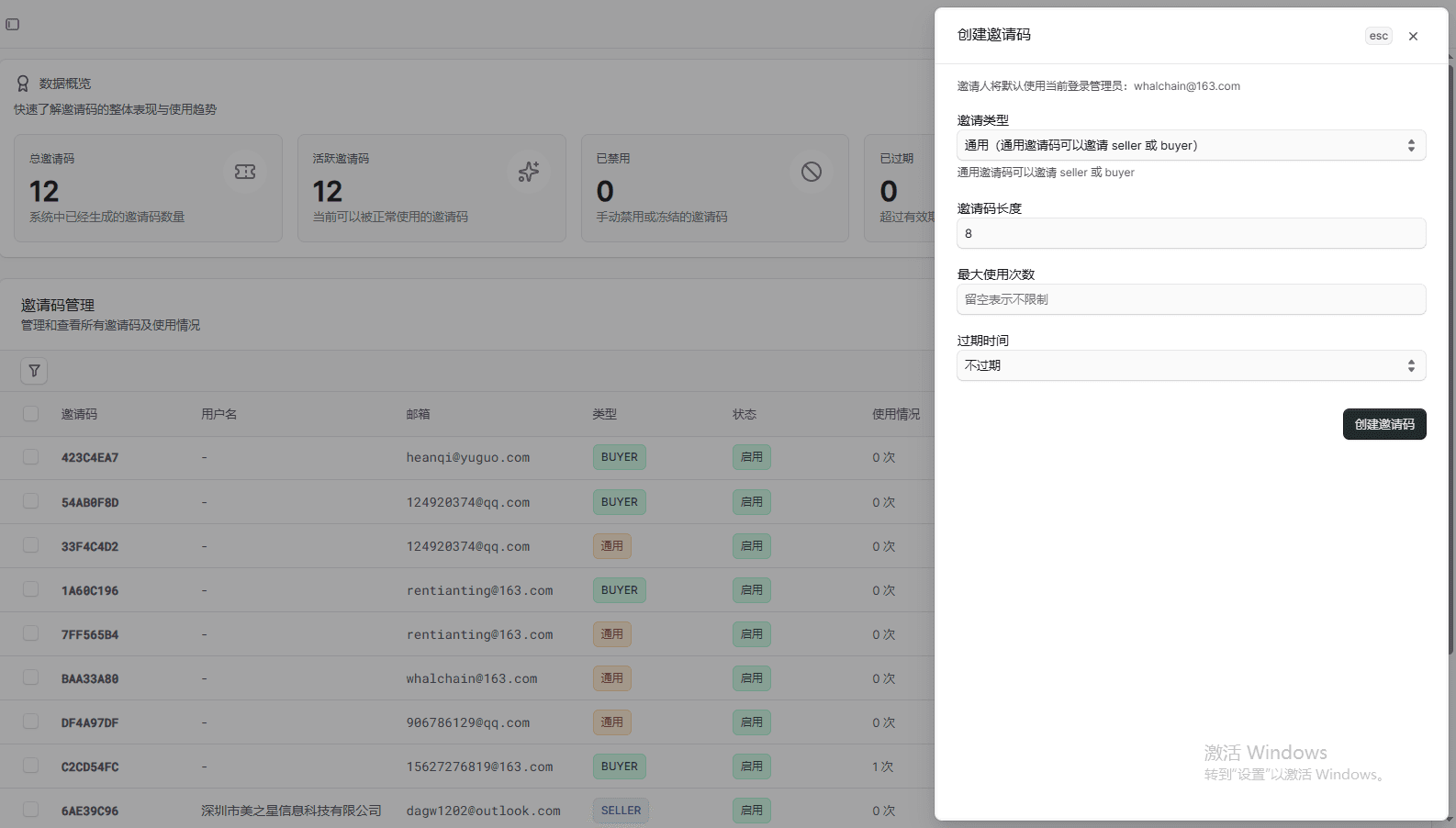Image resolution: width=1456 pixels, height=828 pixels.
Task: Click the ticket icon in 总邀请码 card
Action: coord(245,172)
